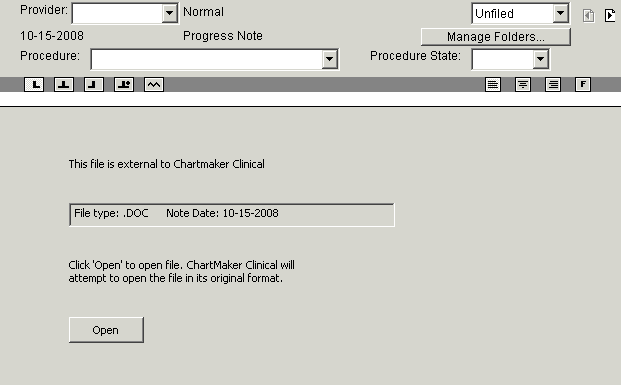Open the Procedure State dropdown

tap(540, 59)
